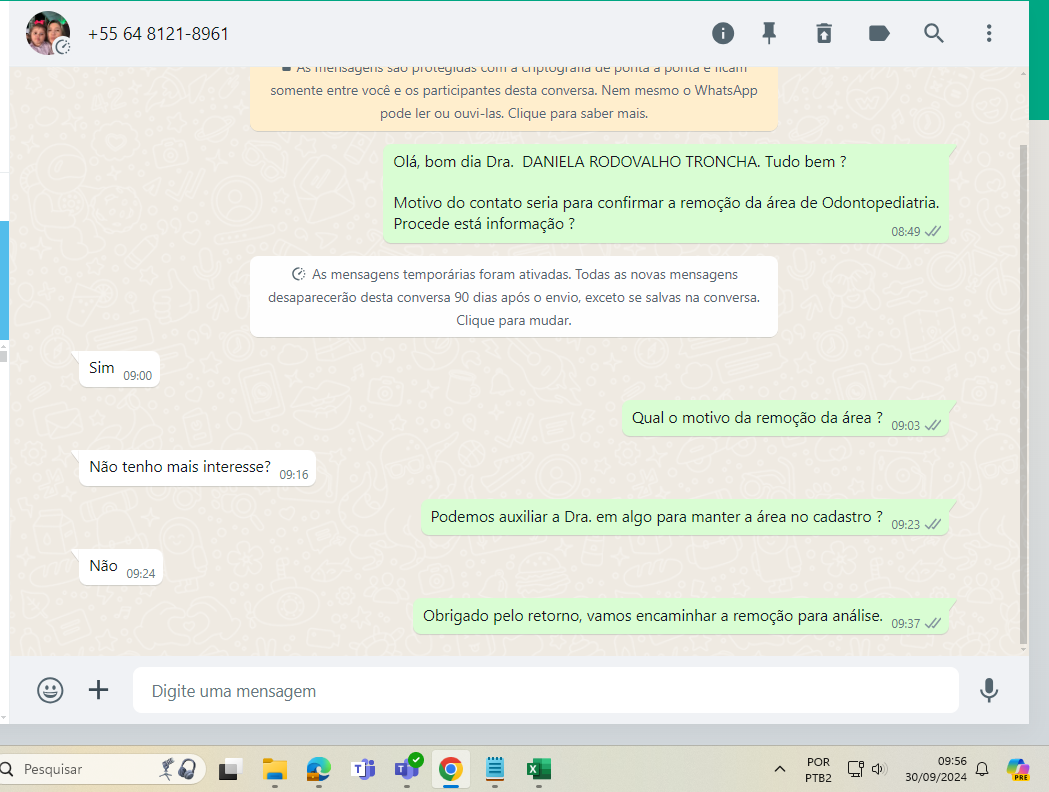
Task: Click the double-check read receipt at 08:49
Action: point(933,231)
